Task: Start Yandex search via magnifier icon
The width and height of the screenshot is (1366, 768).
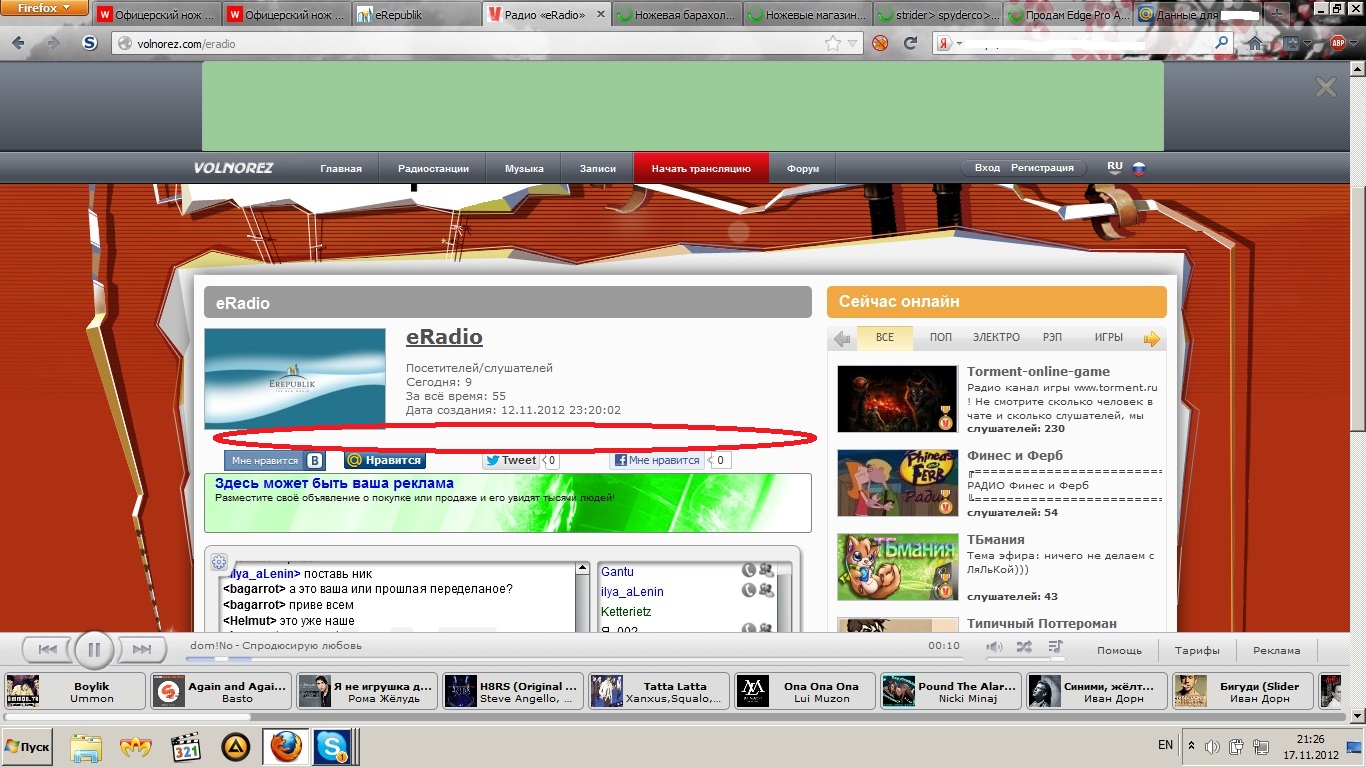Action: click(x=1222, y=44)
